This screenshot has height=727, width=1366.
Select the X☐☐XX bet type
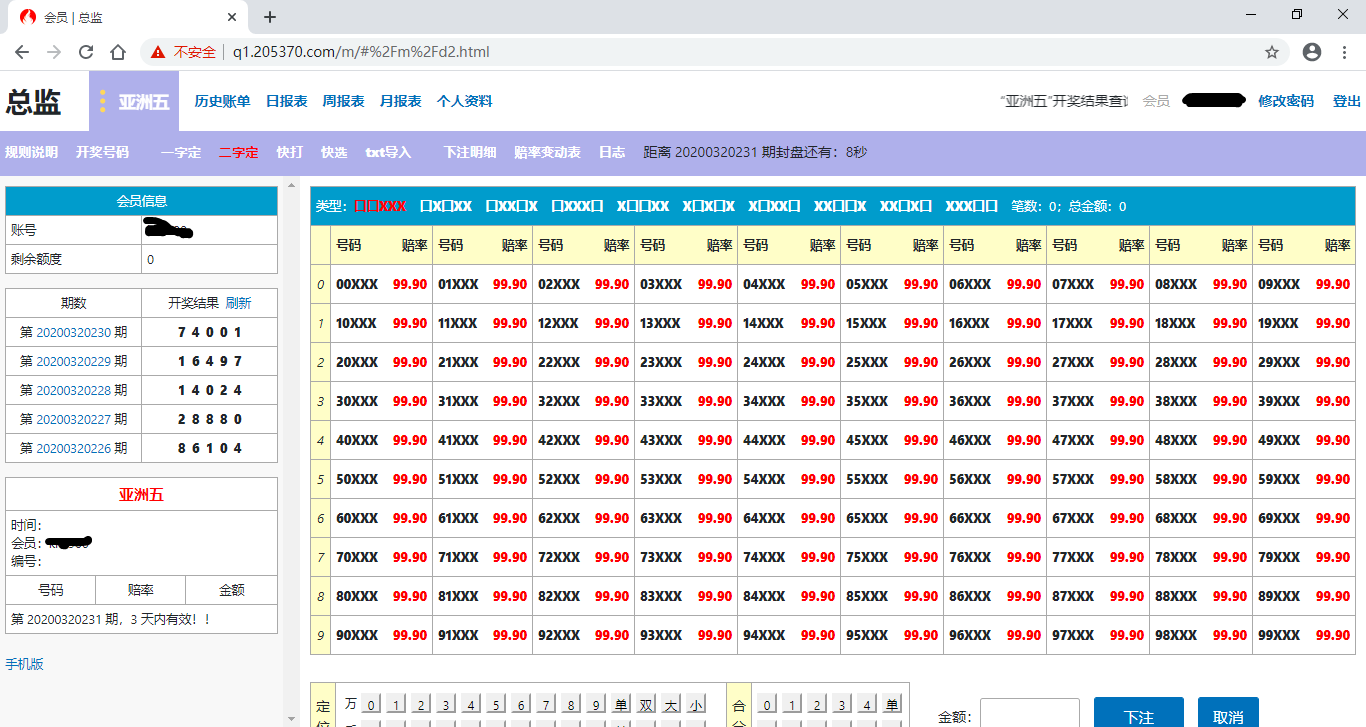click(x=642, y=206)
